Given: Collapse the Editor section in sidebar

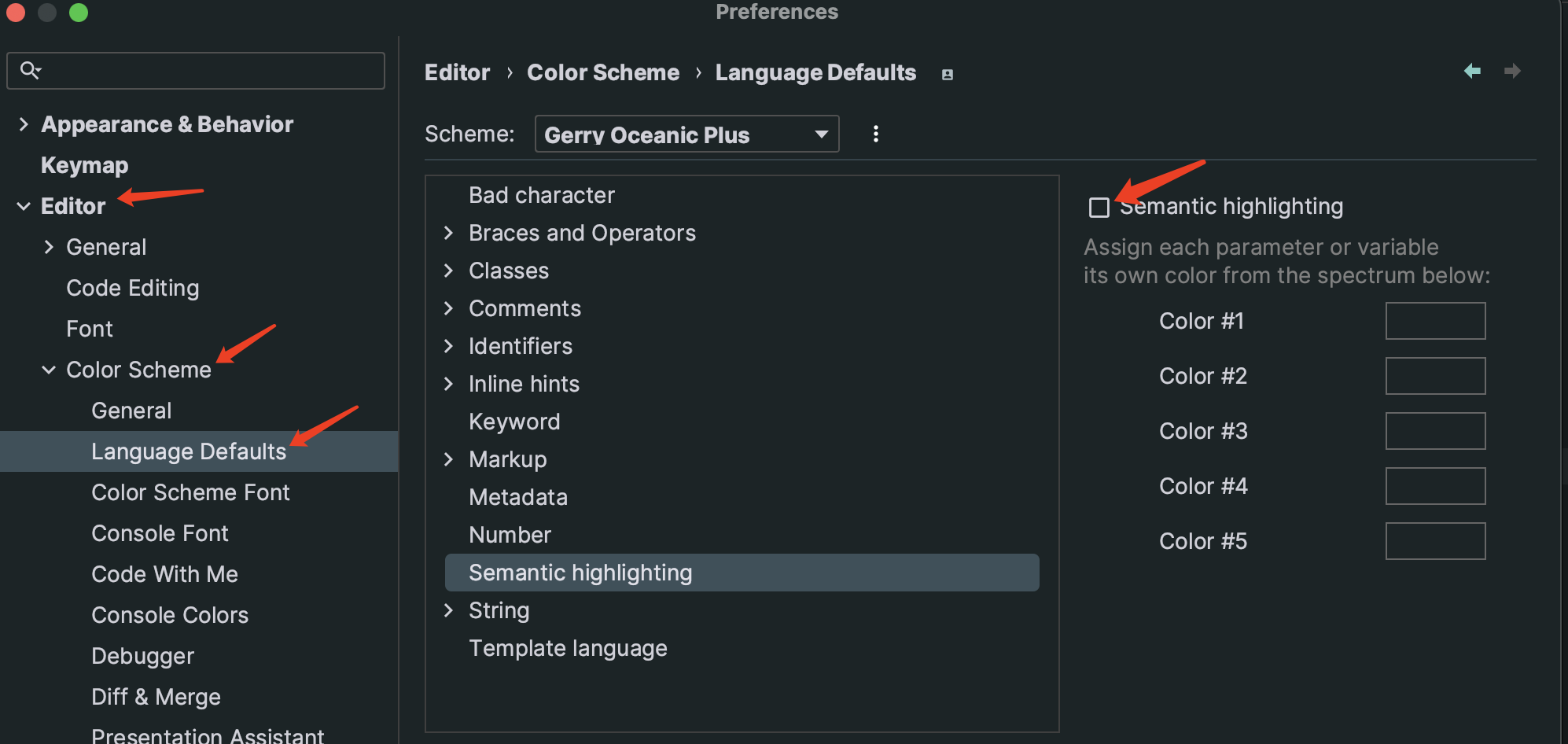Looking at the screenshot, I should click(22, 206).
